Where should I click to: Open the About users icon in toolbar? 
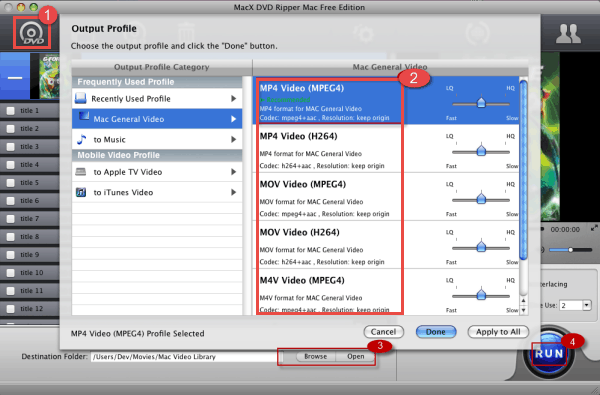[x=568, y=33]
